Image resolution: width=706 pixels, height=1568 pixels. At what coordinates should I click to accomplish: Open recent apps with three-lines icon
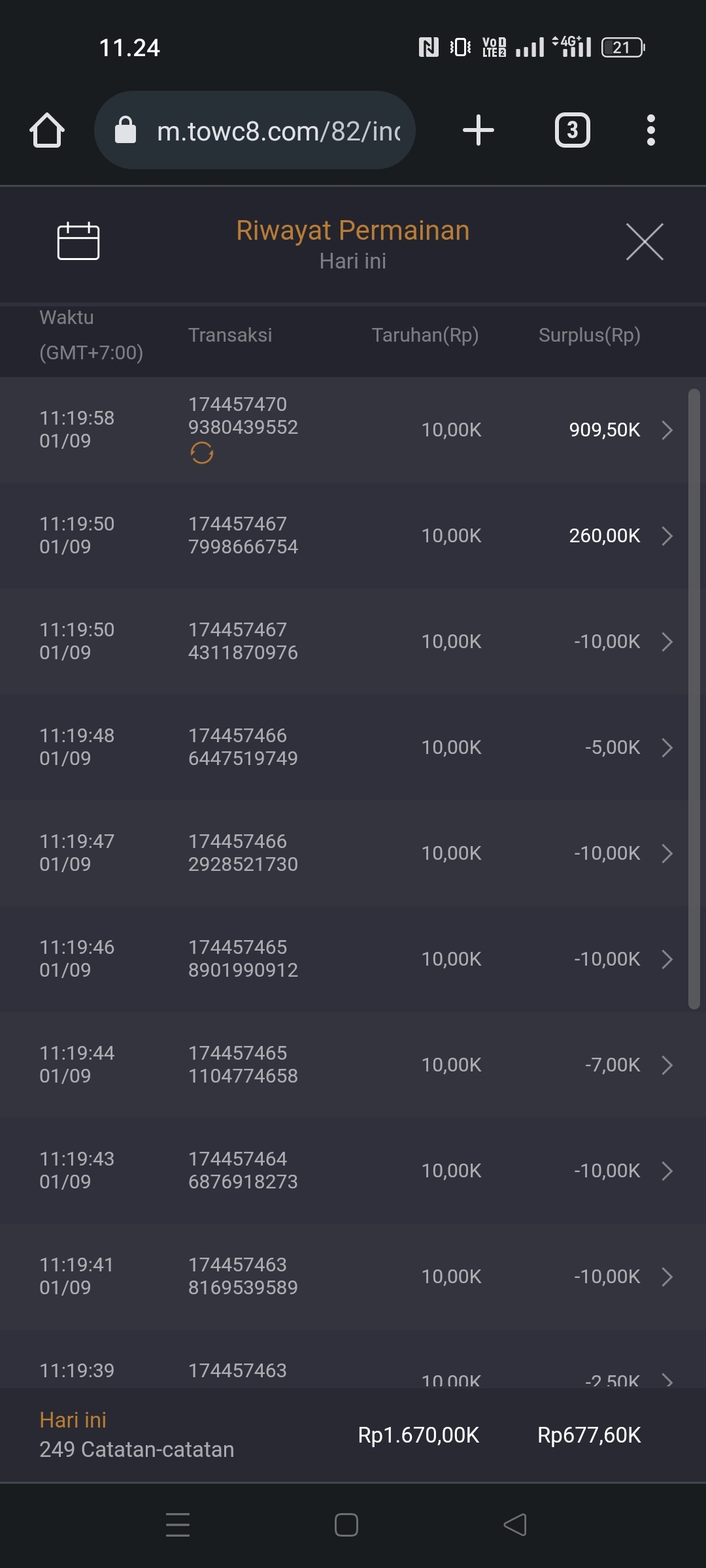178,1525
